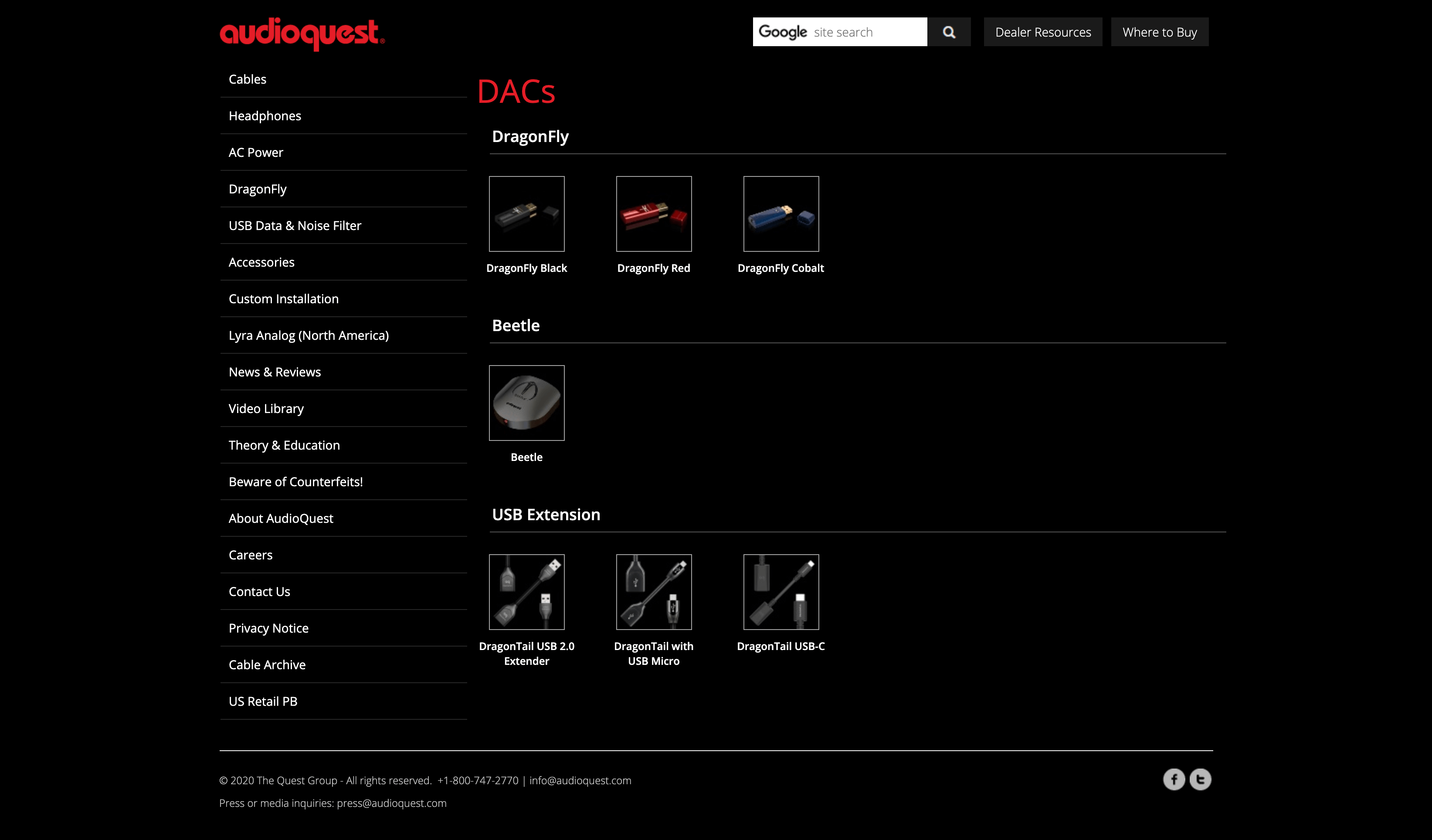This screenshot has height=840, width=1432.
Task: Open the DragonFly Cobalt product image
Action: tap(781, 213)
